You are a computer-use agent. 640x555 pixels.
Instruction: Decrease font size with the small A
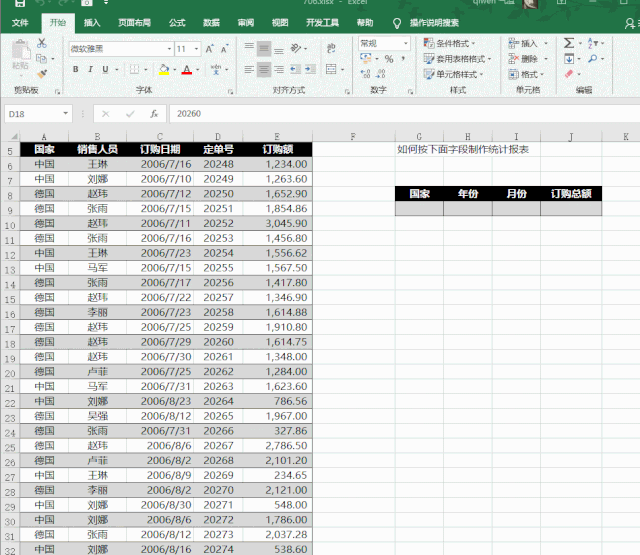(224, 49)
